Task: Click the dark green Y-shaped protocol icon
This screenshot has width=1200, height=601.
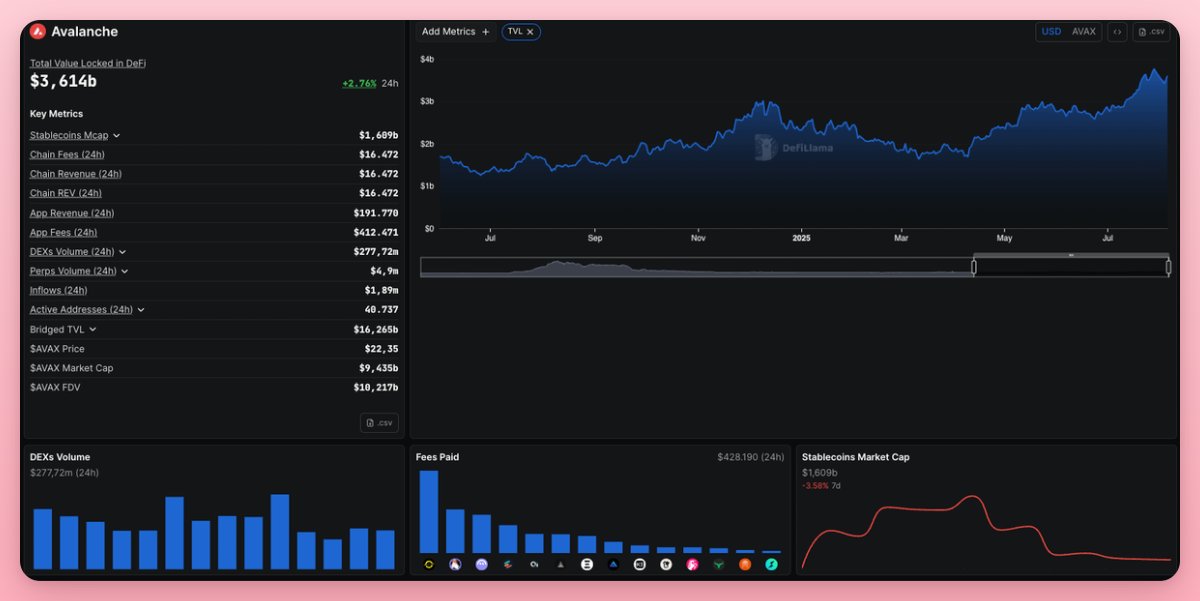Action: pos(718,565)
